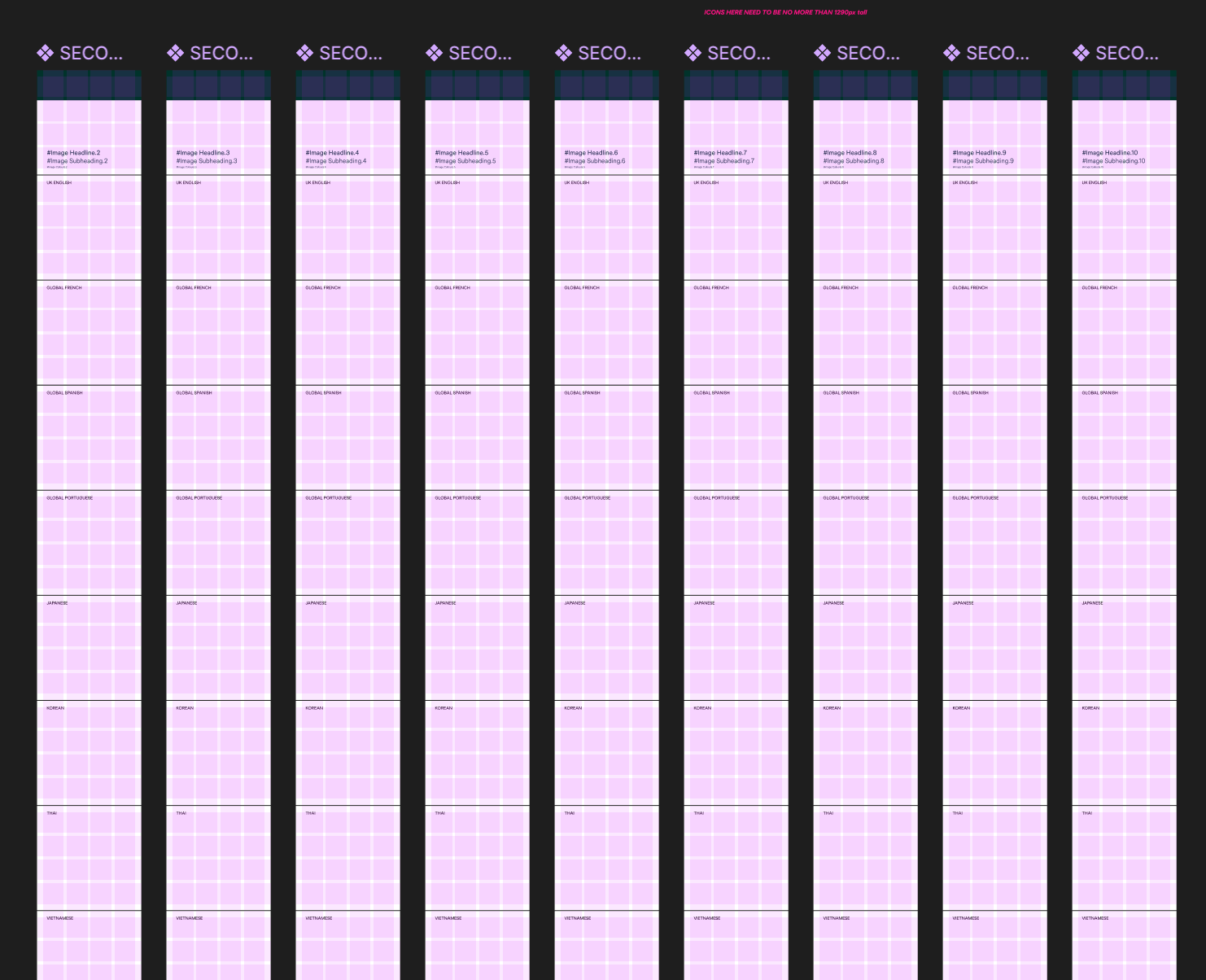
Task: Click component icon above Image Headline.4 frame
Action: 304,54
